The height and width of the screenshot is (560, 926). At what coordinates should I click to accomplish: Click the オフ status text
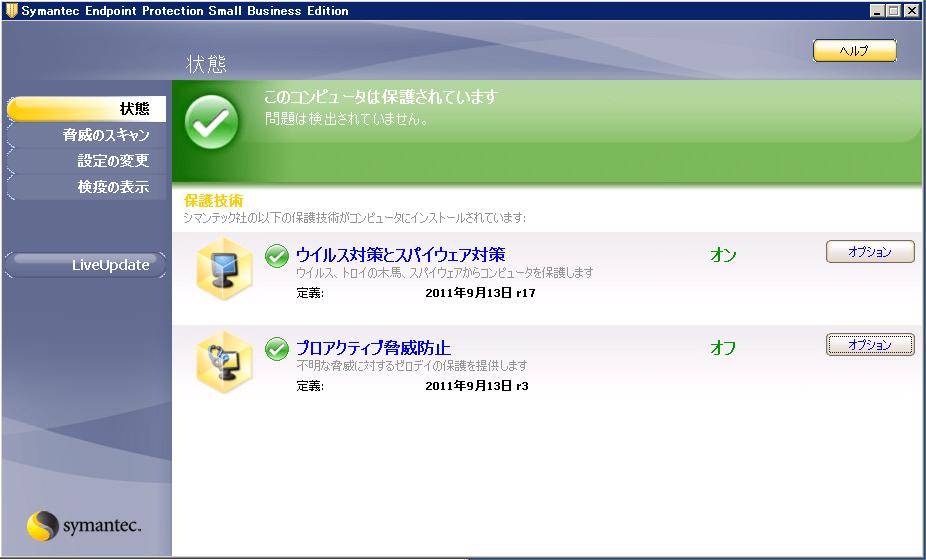coord(723,348)
